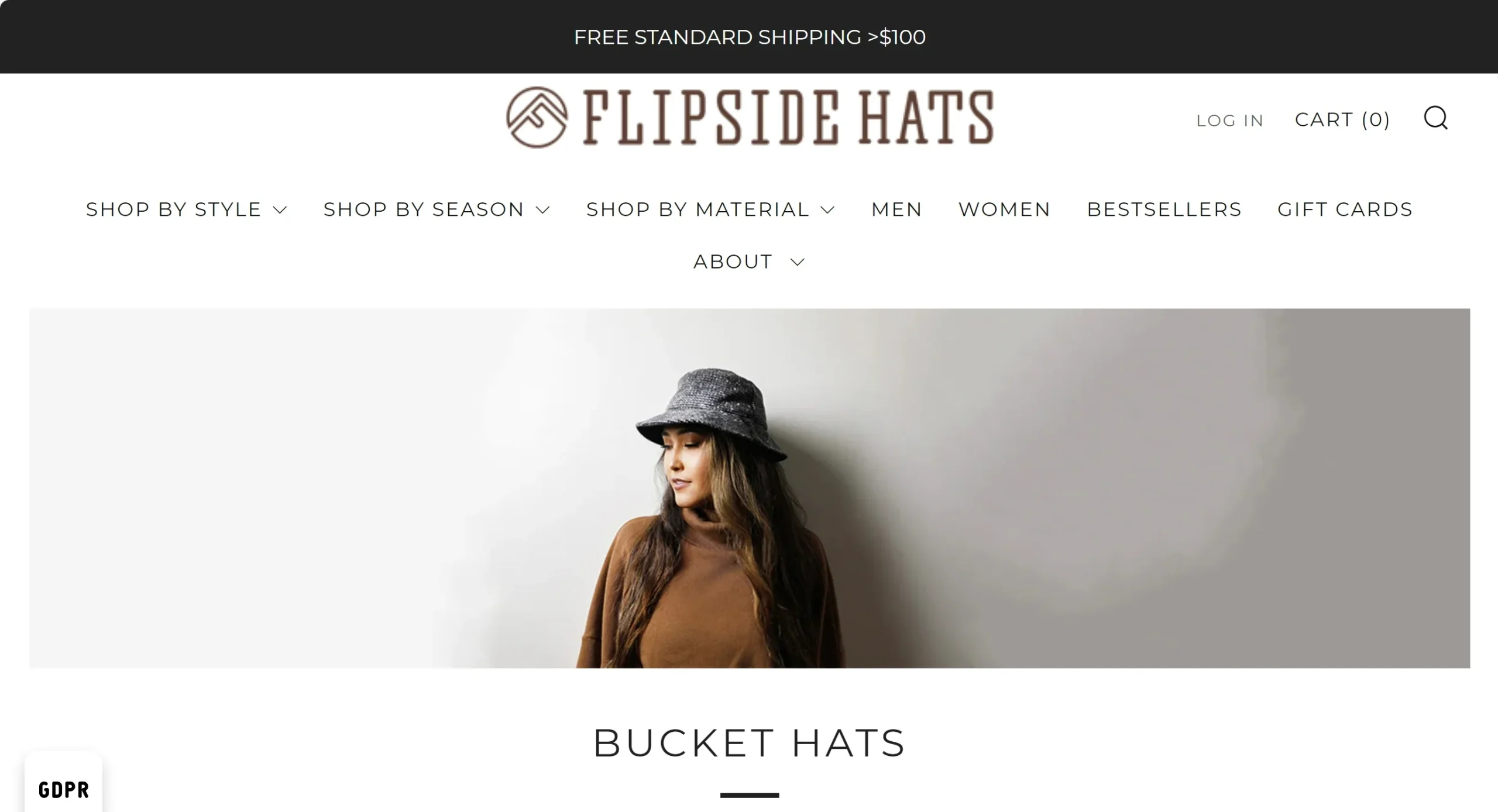Image resolution: width=1498 pixels, height=812 pixels.
Task: Click the About menu label
Action: [x=733, y=262]
